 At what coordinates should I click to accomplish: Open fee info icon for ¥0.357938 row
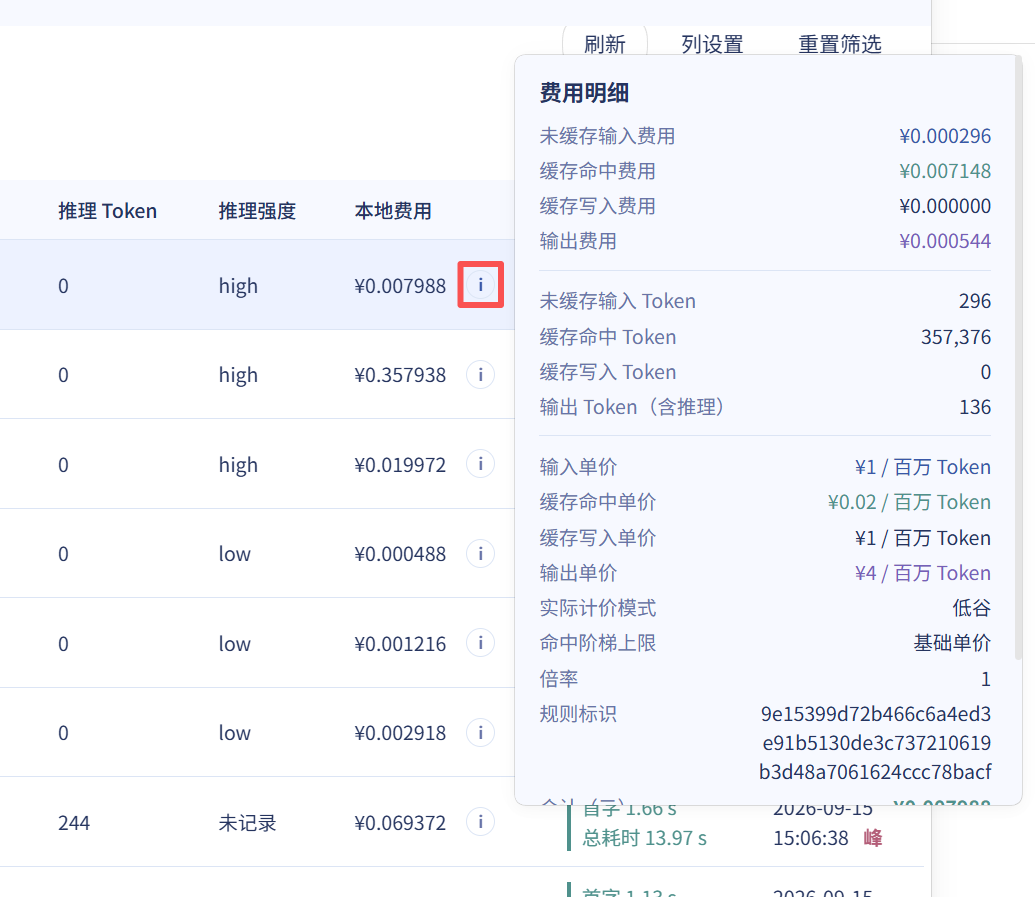point(481,375)
